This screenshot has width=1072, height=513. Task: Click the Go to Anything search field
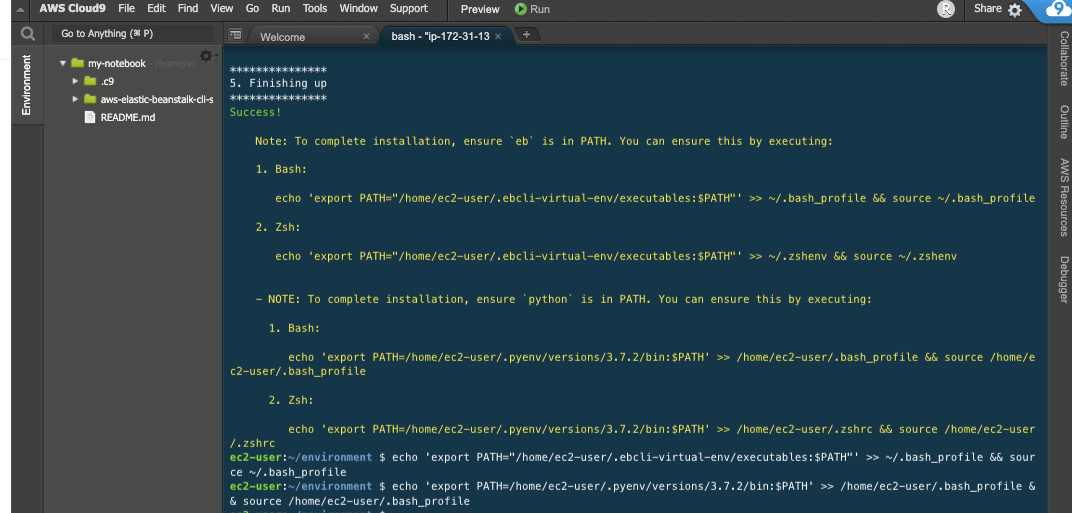click(x=133, y=34)
